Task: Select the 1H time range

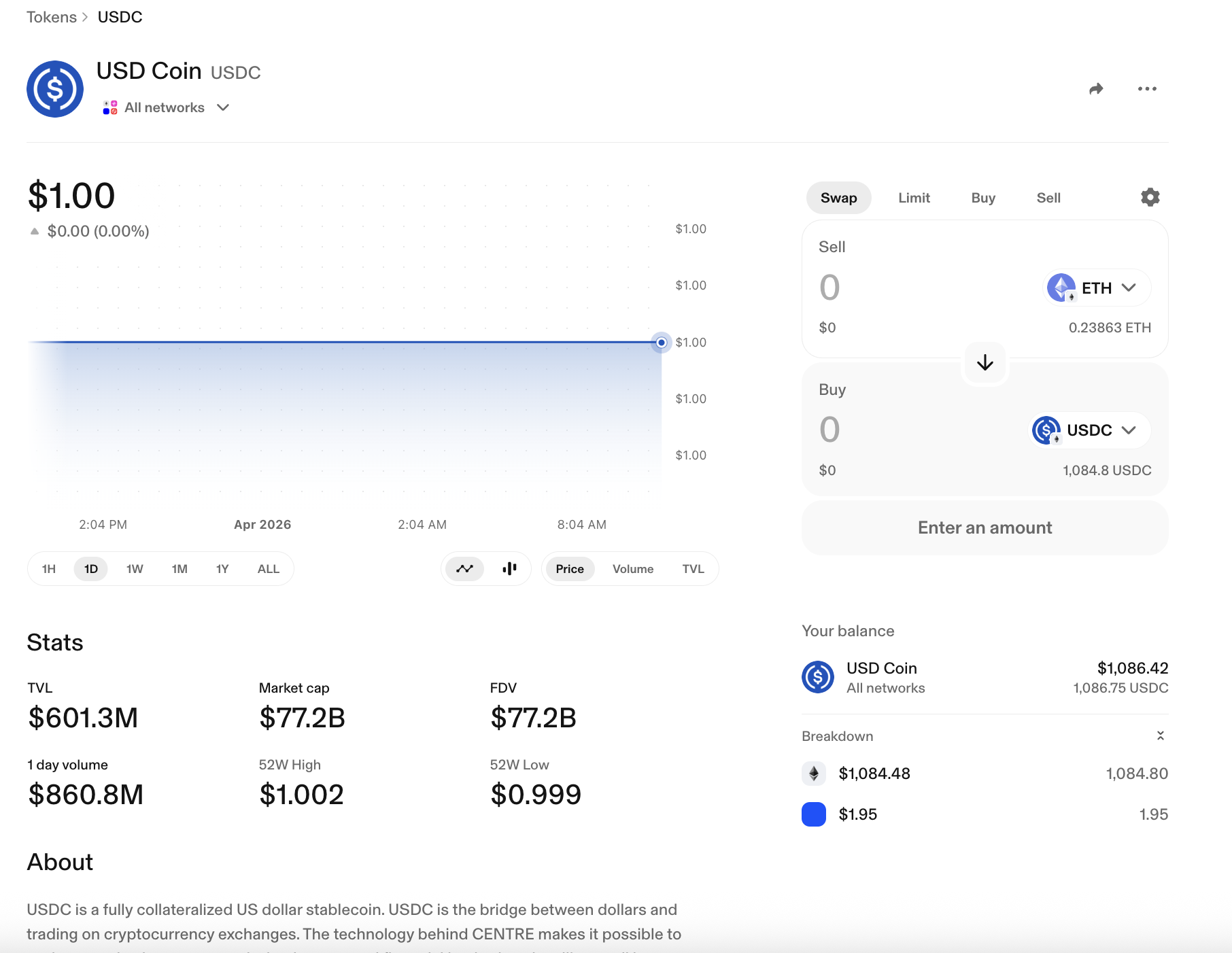Action: click(49, 569)
